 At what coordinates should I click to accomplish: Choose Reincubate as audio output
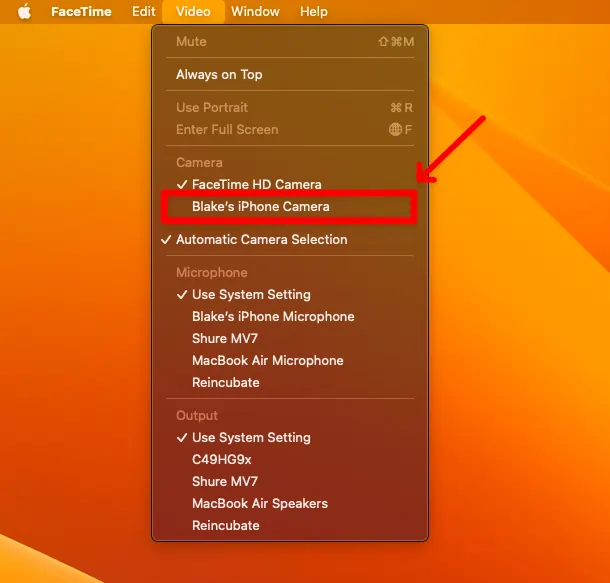(x=290, y=525)
